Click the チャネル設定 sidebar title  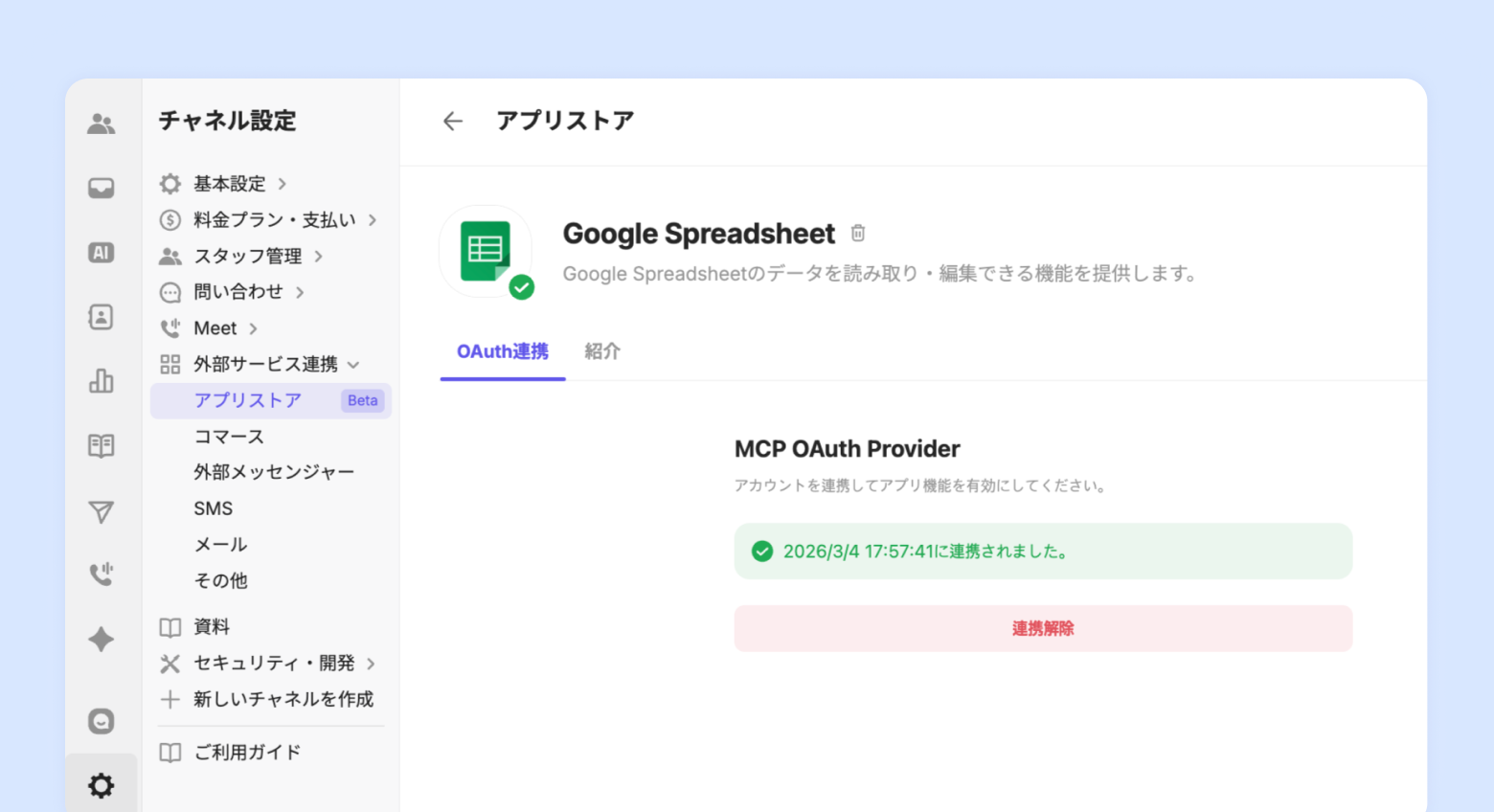[x=228, y=121]
